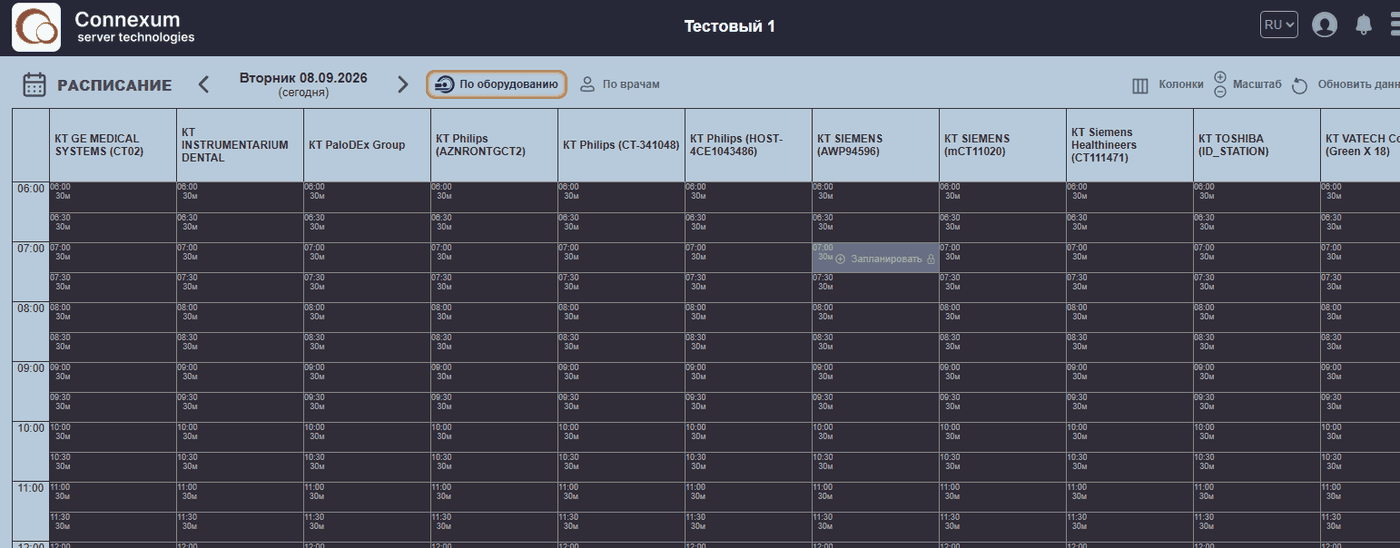The height and width of the screenshot is (548, 1400).
Task: Click the refresh data circular arrow icon
Action: tap(1300, 85)
